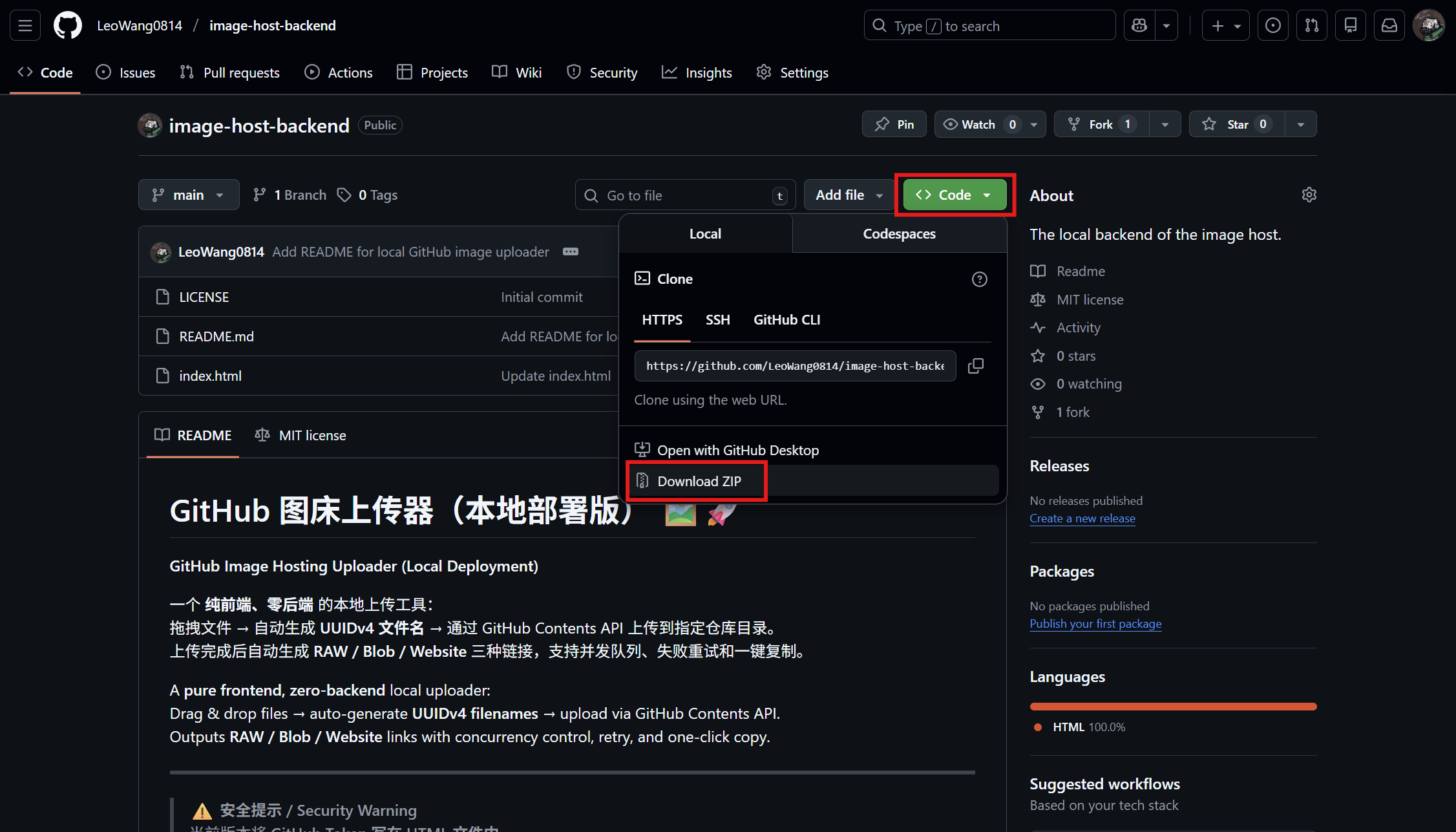This screenshot has width=1456, height=832.
Task: Pin the repository
Action: (894, 123)
